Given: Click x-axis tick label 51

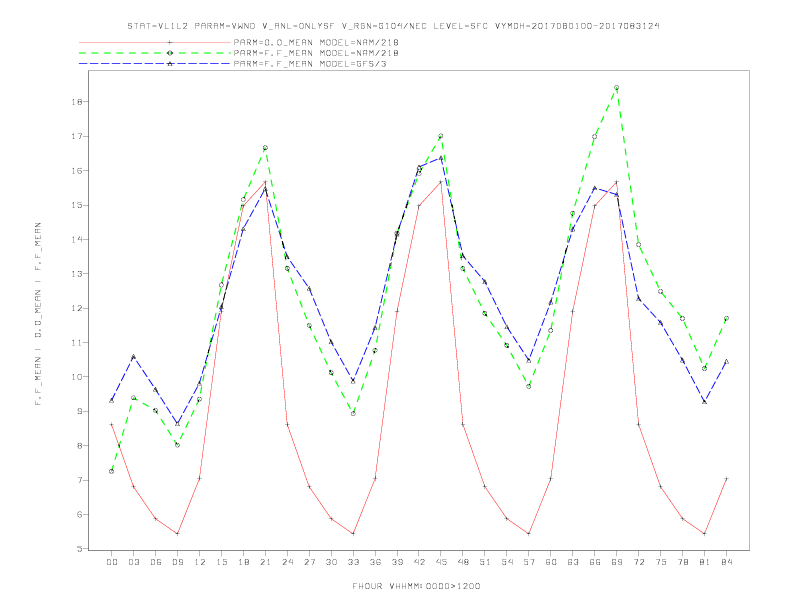Looking at the screenshot, I should tap(485, 562).
